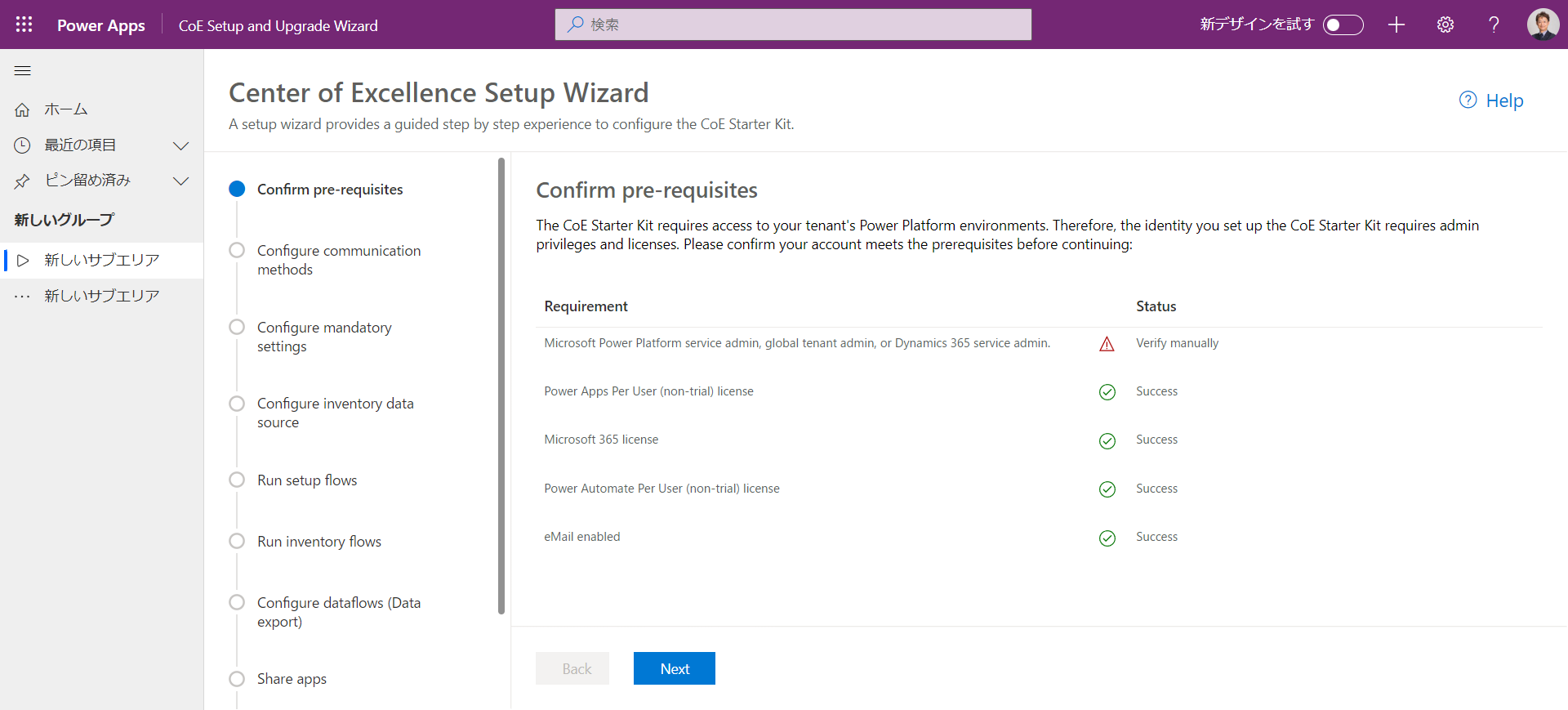Click Power Automate Per User success checkmark

click(1107, 489)
